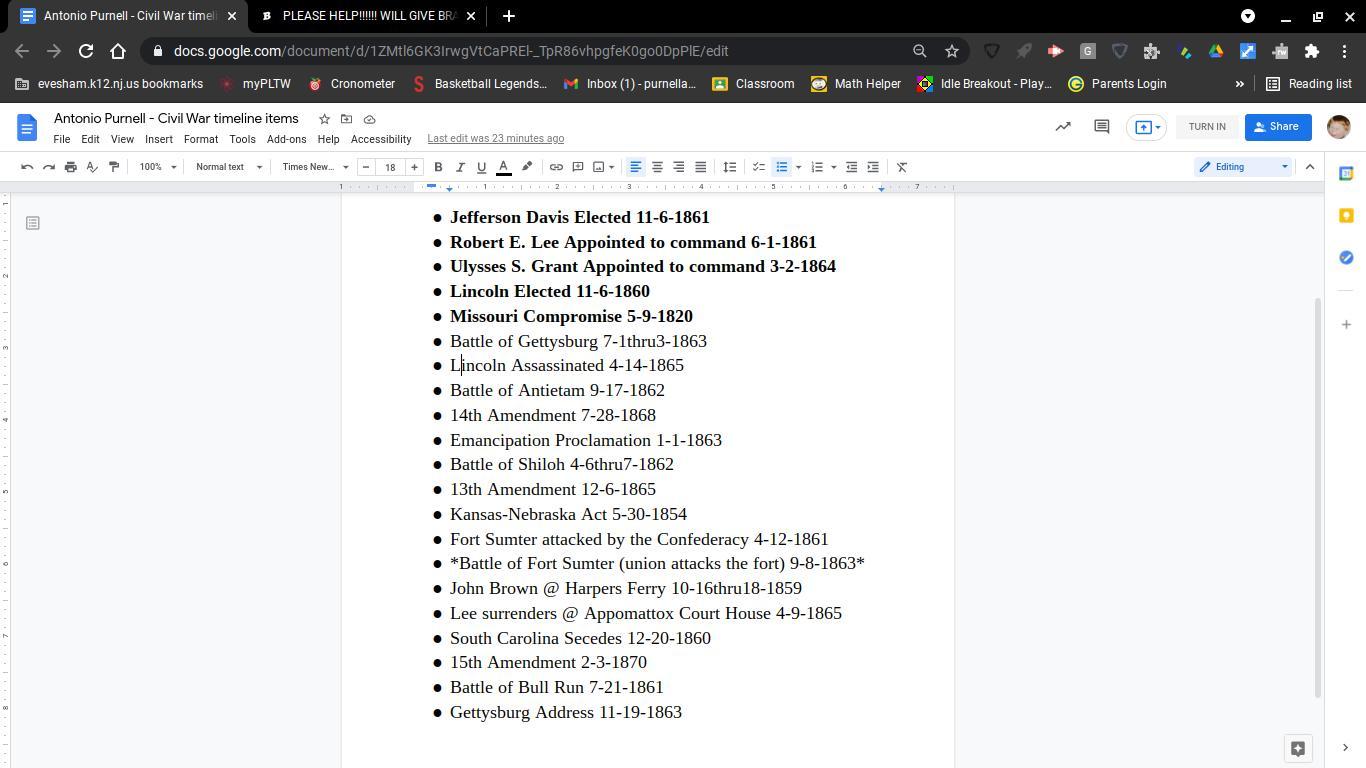Select the Paint format tool

[114, 167]
